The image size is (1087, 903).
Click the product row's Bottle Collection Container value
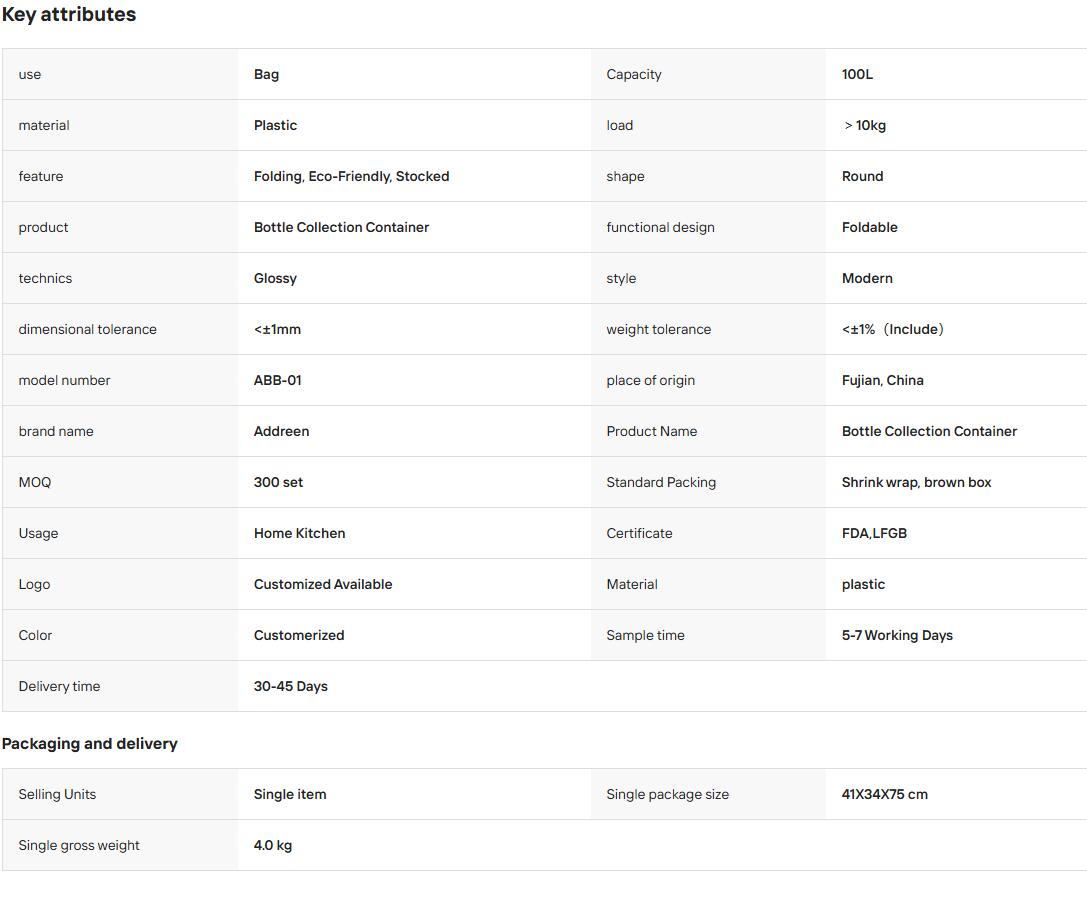click(341, 227)
